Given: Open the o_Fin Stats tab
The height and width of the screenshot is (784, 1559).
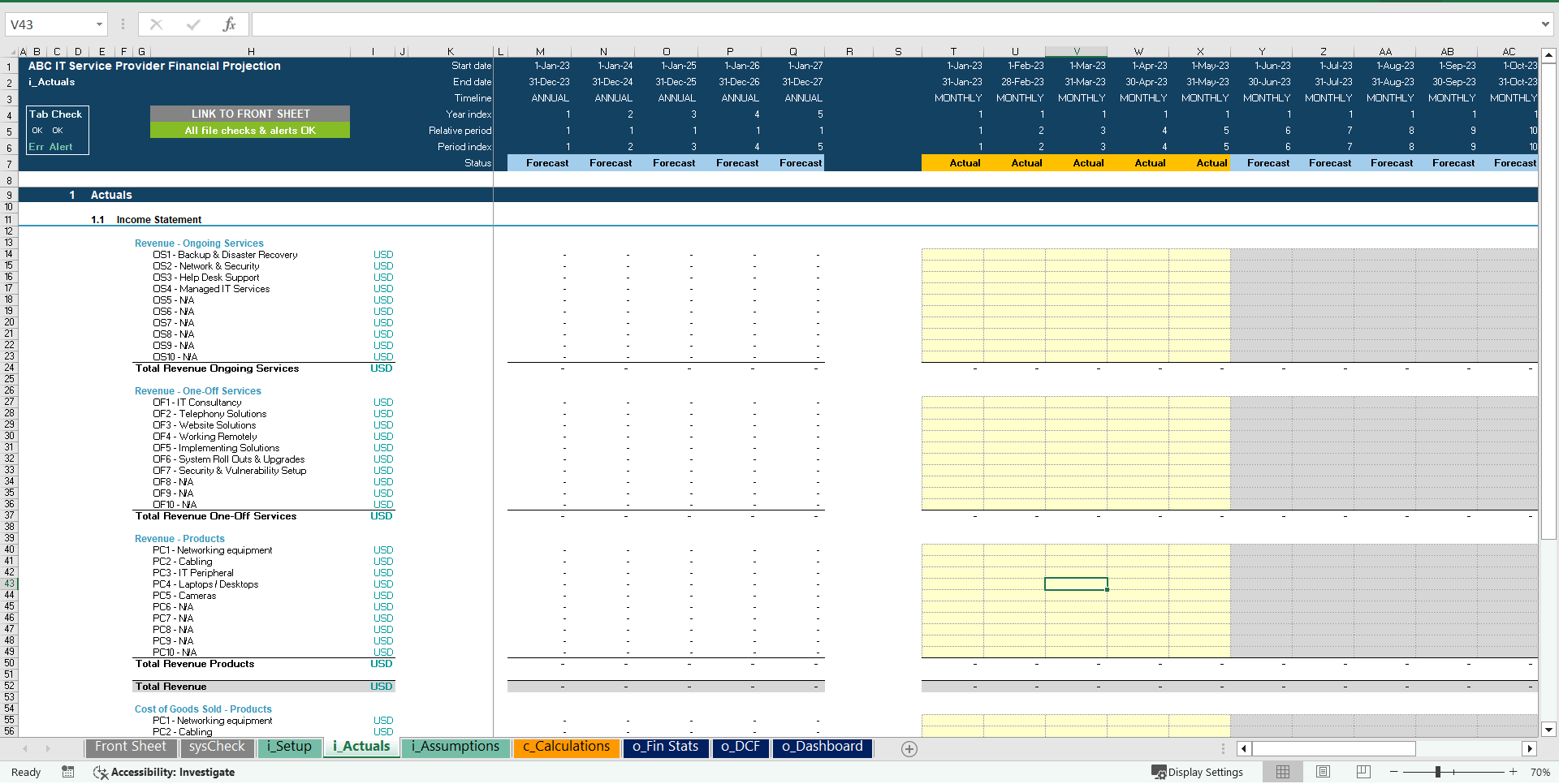Looking at the screenshot, I should pyautogui.click(x=665, y=747).
